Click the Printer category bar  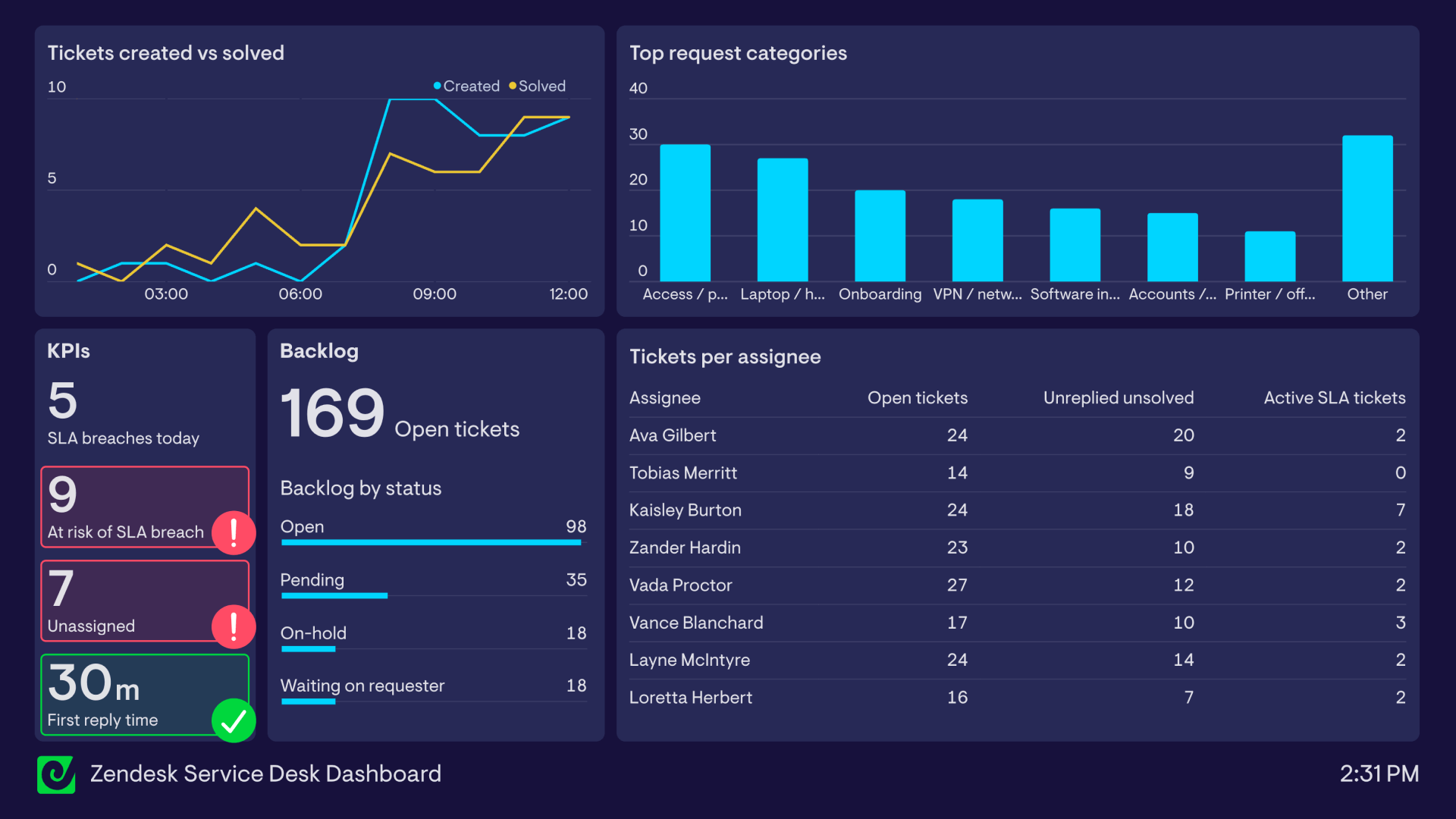tap(1269, 256)
